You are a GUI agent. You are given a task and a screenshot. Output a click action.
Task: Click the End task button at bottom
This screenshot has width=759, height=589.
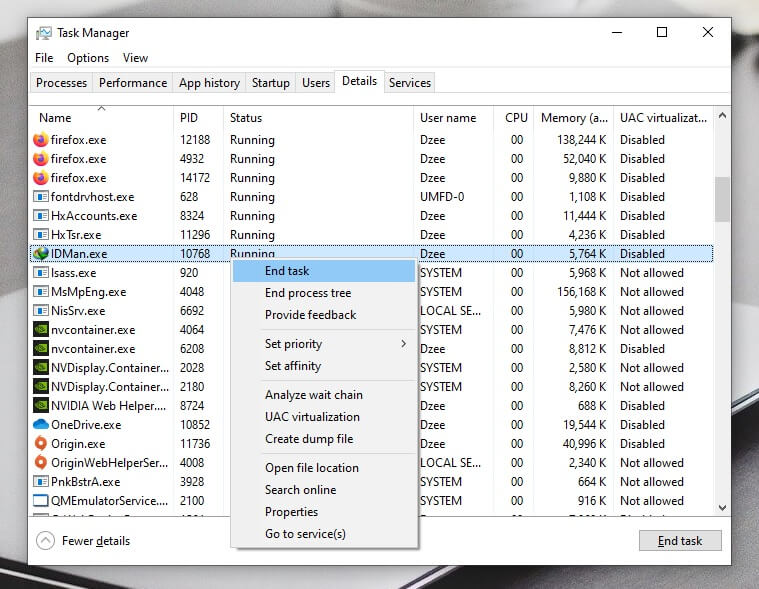pyautogui.click(x=680, y=541)
